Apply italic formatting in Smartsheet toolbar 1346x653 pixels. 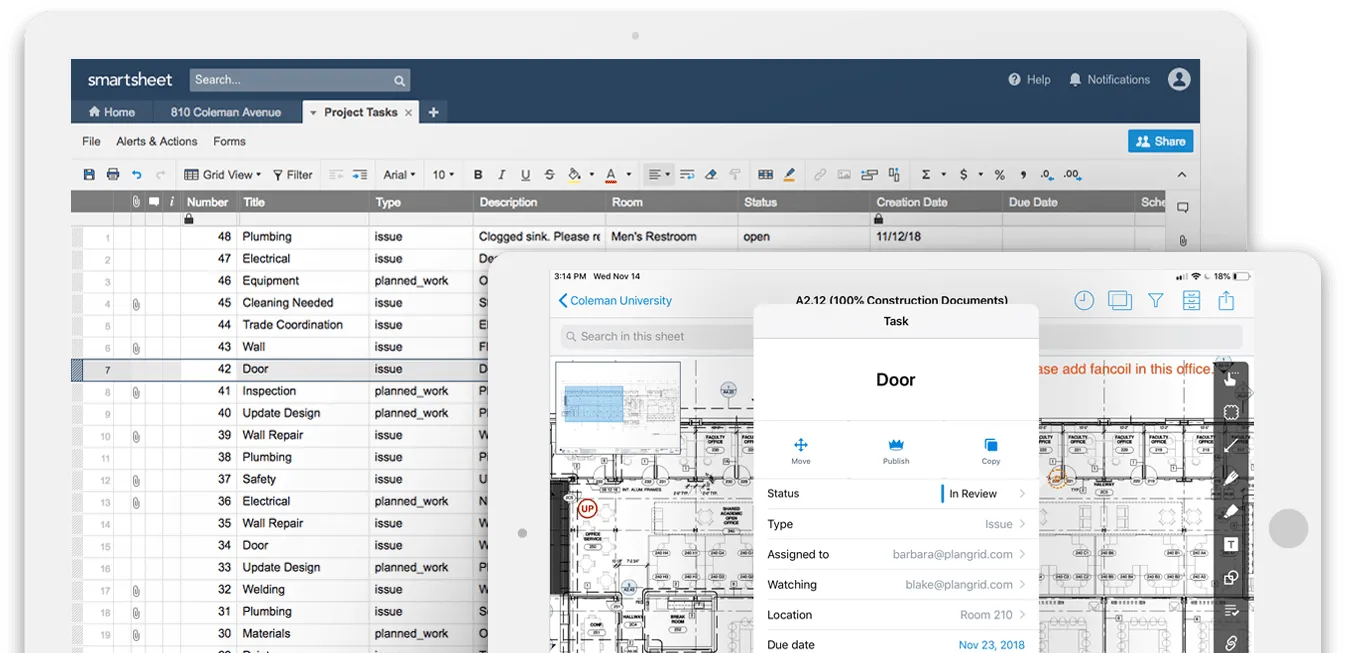(x=502, y=174)
